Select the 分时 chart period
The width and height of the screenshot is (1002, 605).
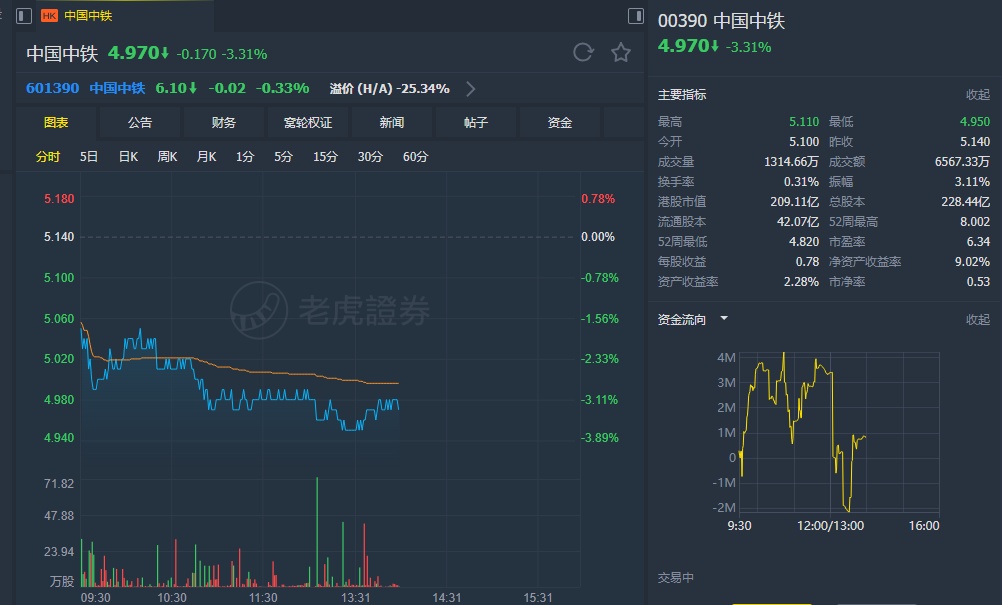48,157
